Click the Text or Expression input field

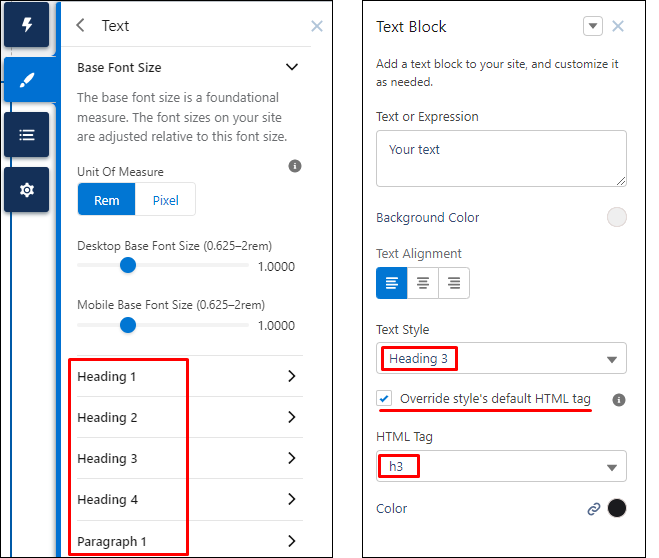tap(501, 158)
